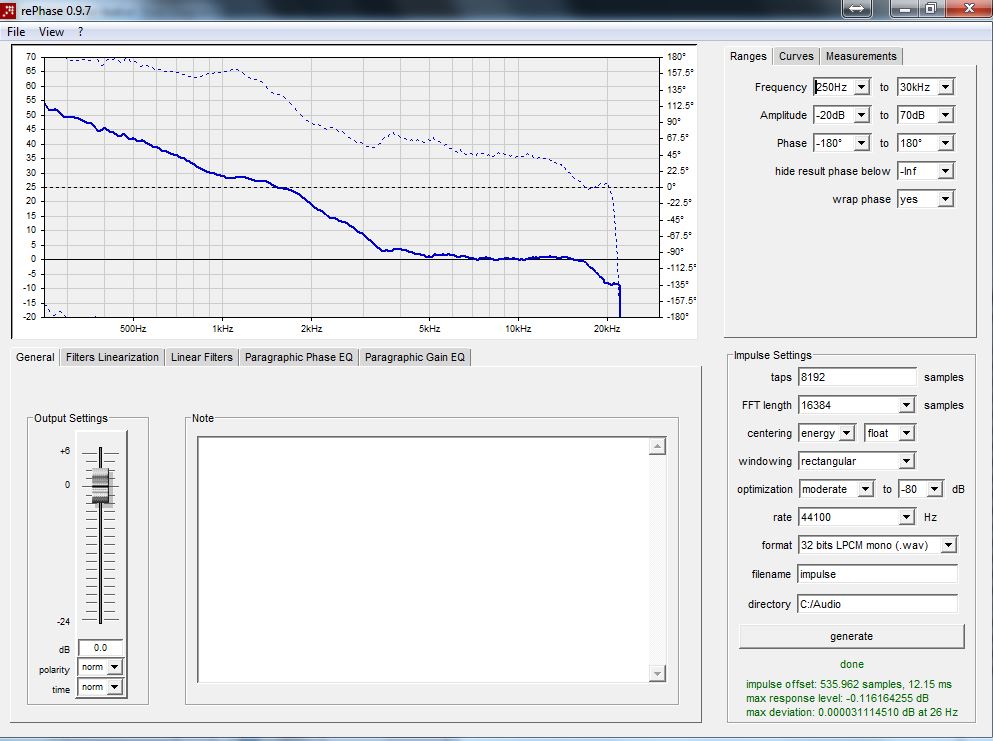Image resolution: width=993 pixels, height=741 pixels.
Task: Open the polarity norm dropdown
Action: [x=114, y=667]
